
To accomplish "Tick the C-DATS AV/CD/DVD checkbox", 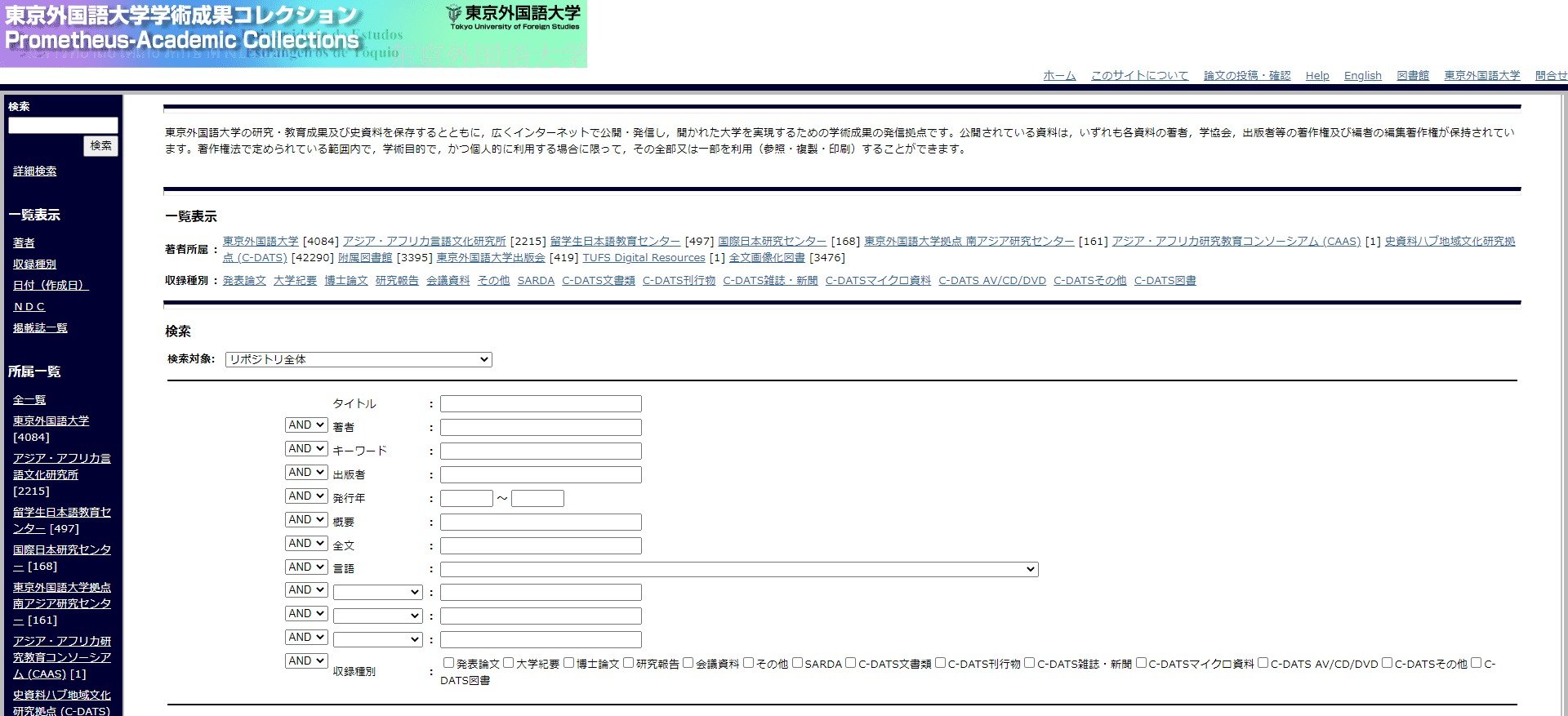I will pos(1263,663).
